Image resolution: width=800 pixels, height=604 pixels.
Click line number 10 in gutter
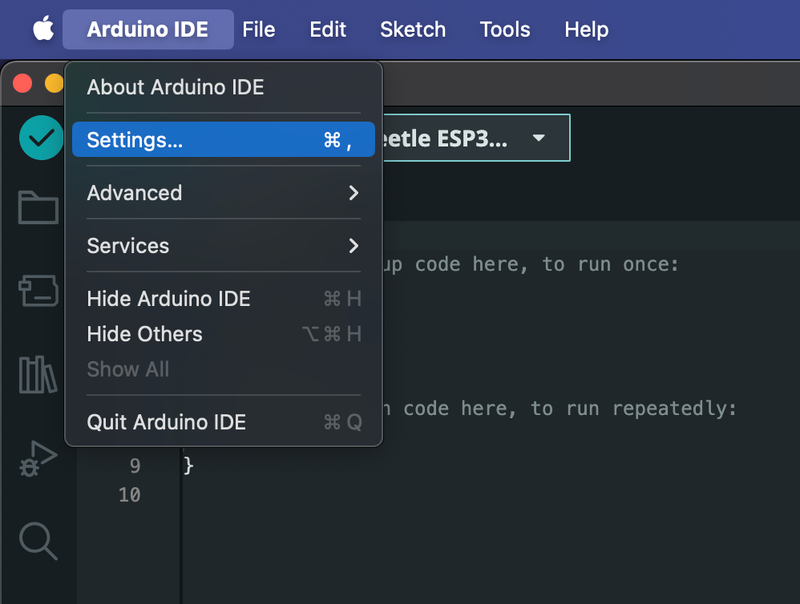click(130, 495)
